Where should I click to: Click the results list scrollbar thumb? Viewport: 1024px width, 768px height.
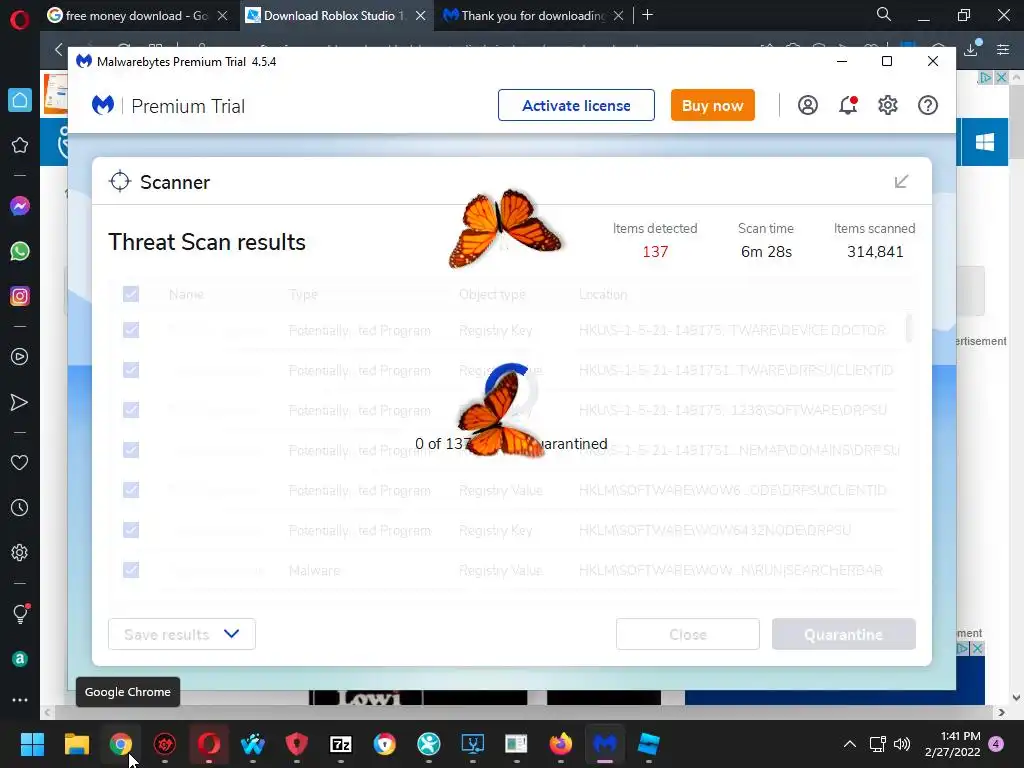click(908, 328)
